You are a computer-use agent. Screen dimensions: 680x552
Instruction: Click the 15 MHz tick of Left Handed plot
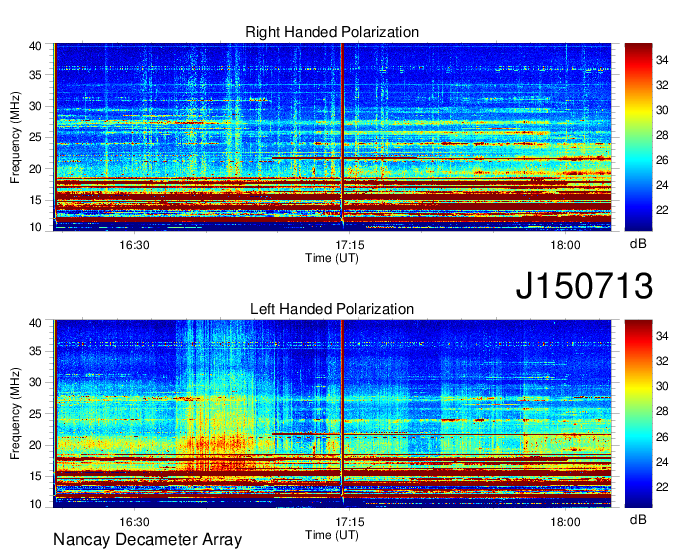coord(36,477)
